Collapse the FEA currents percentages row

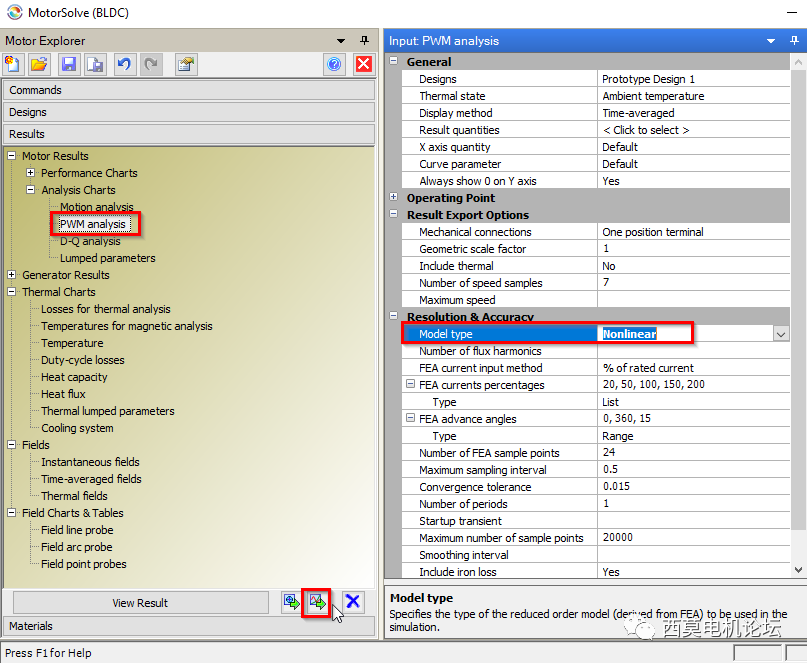click(410, 383)
